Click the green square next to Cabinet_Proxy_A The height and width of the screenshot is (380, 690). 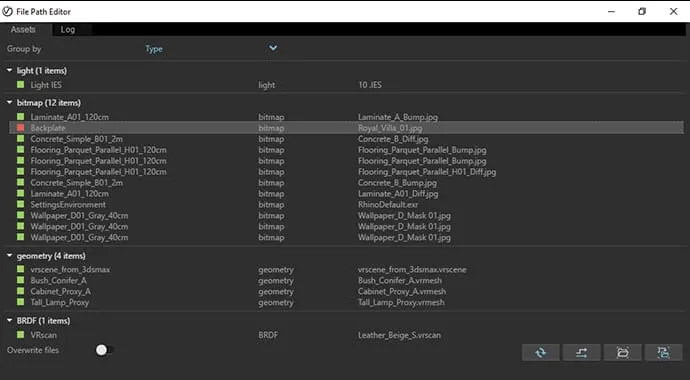tap(20, 291)
